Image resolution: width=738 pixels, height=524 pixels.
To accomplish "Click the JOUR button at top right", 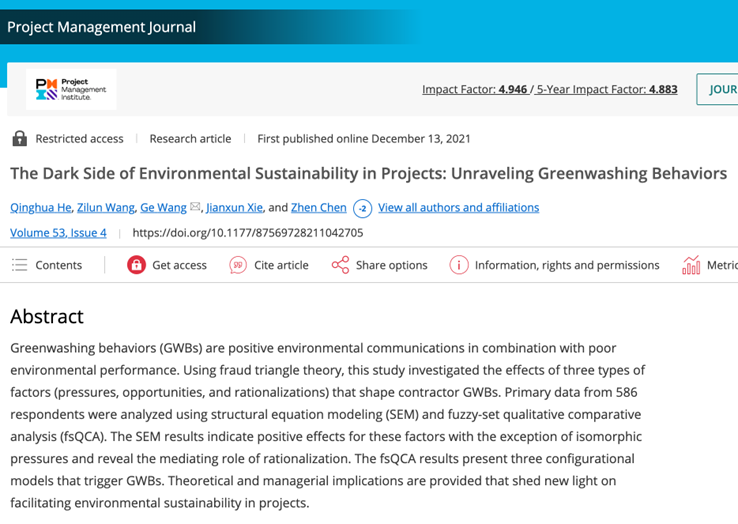I will pos(720,89).
